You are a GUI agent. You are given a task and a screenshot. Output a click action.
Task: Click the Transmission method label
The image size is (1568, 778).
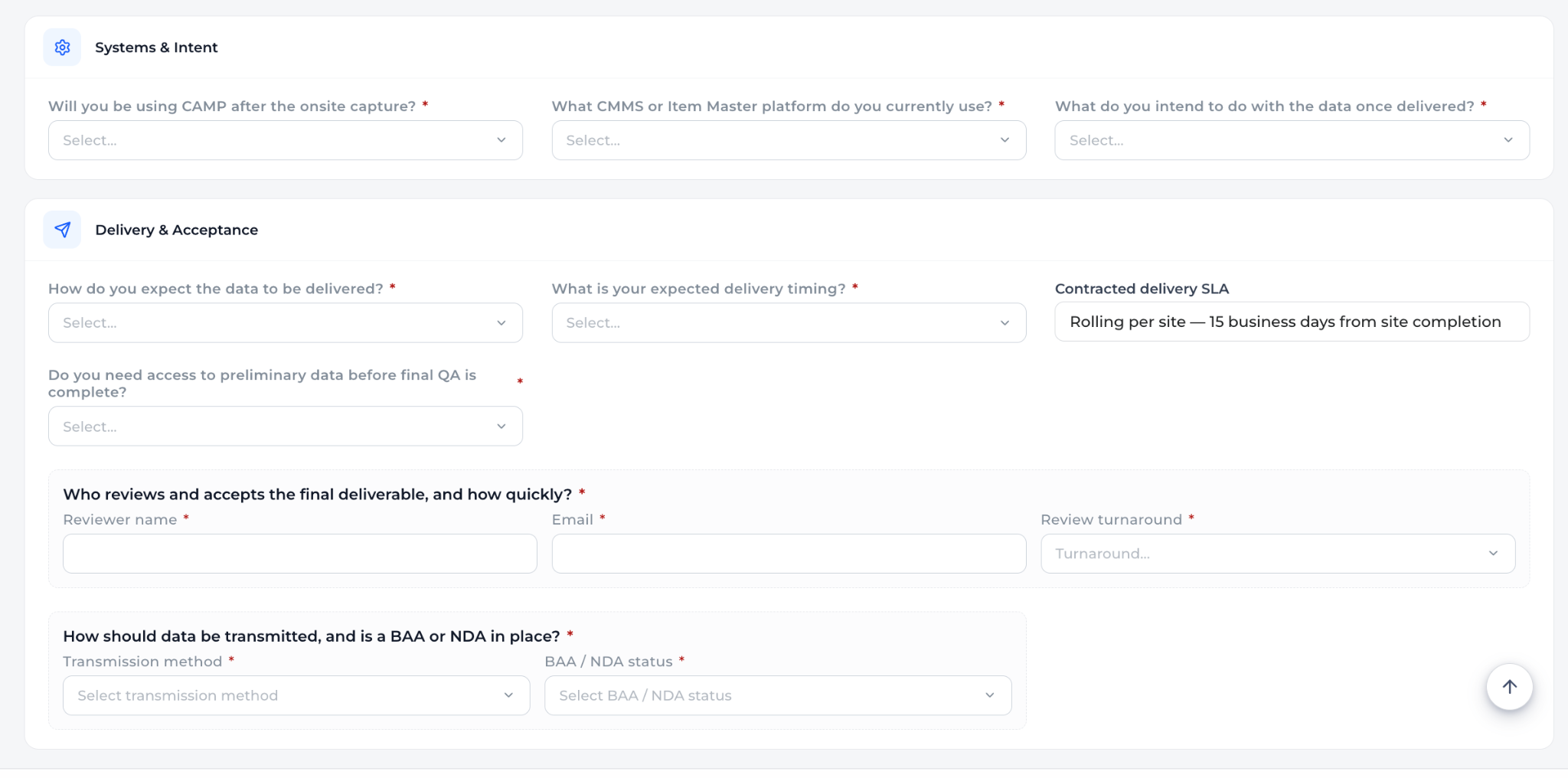click(x=142, y=662)
